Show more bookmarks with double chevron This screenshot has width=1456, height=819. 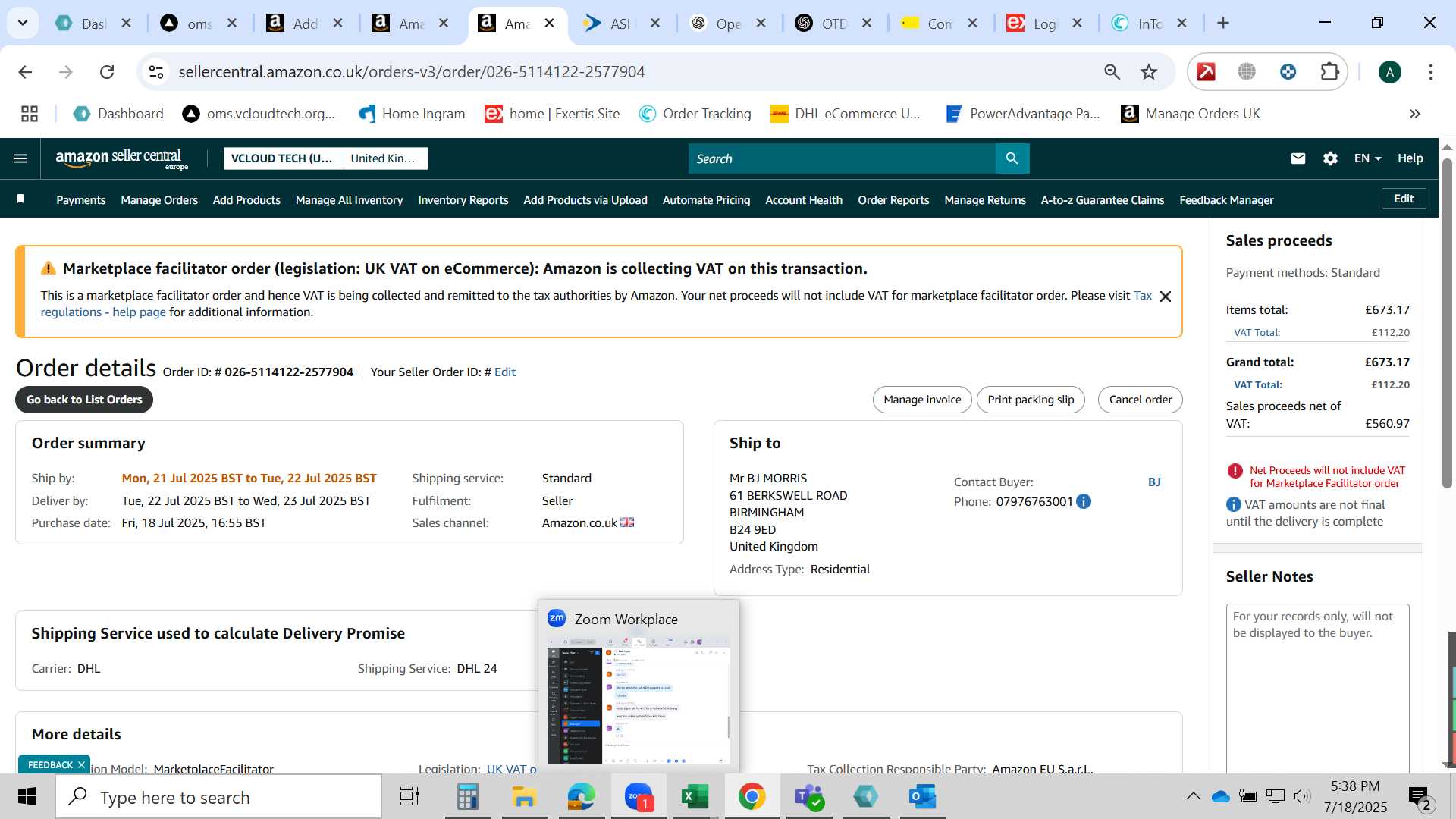tap(1414, 114)
